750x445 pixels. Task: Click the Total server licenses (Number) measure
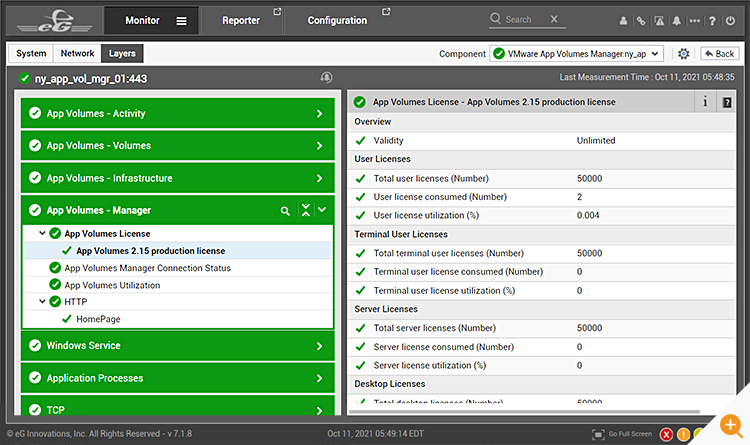coord(541,328)
